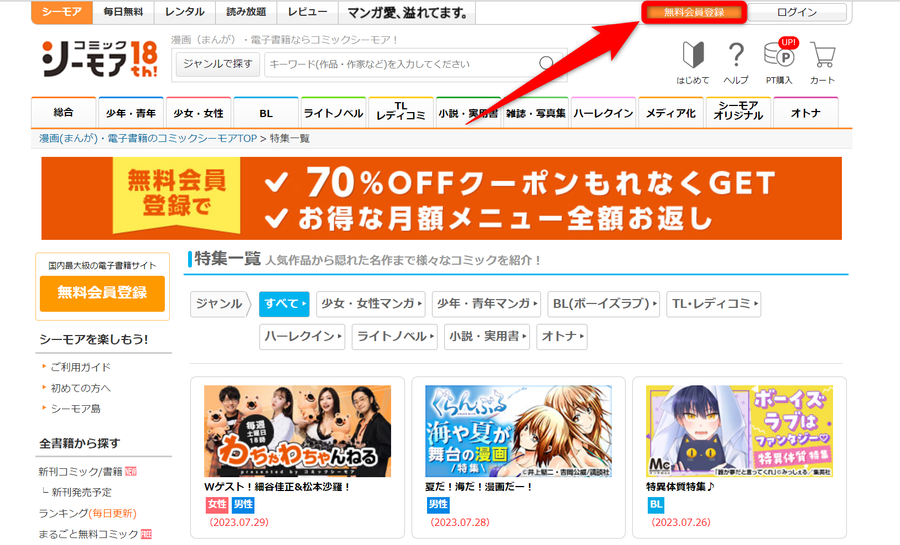
Task: Select the 少女・女性 category tab
Action: (199, 112)
